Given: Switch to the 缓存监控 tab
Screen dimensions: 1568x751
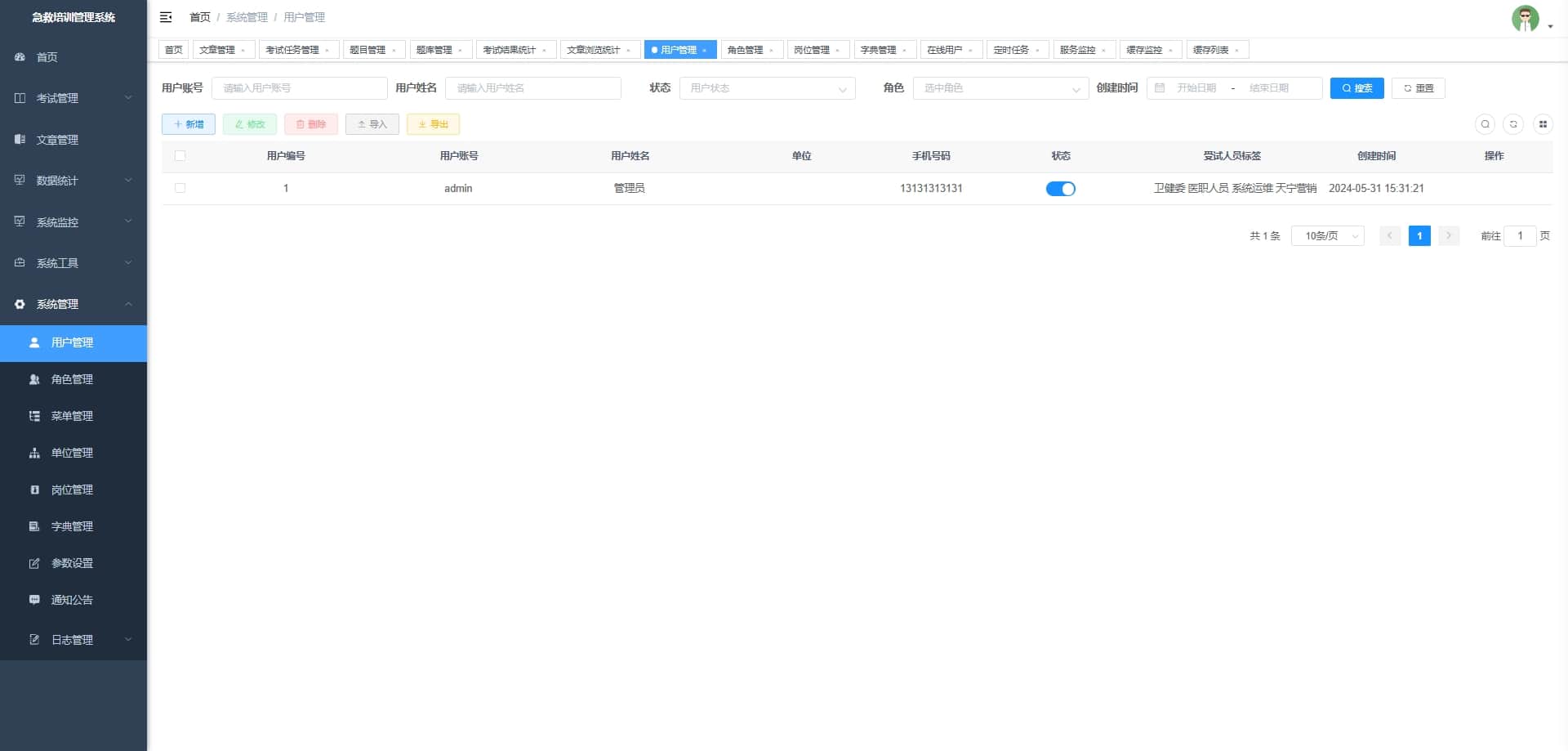Looking at the screenshot, I should [x=1150, y=50].
